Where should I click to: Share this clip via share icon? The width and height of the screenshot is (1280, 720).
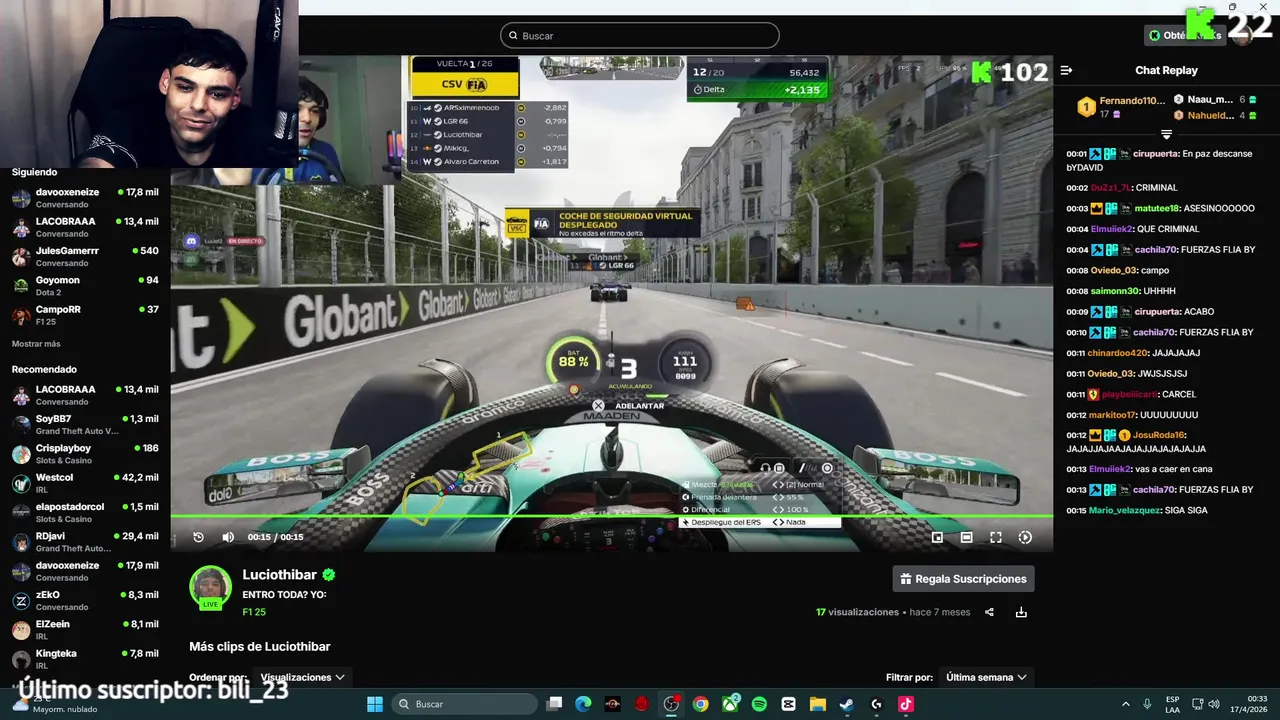tap(989, 612)
